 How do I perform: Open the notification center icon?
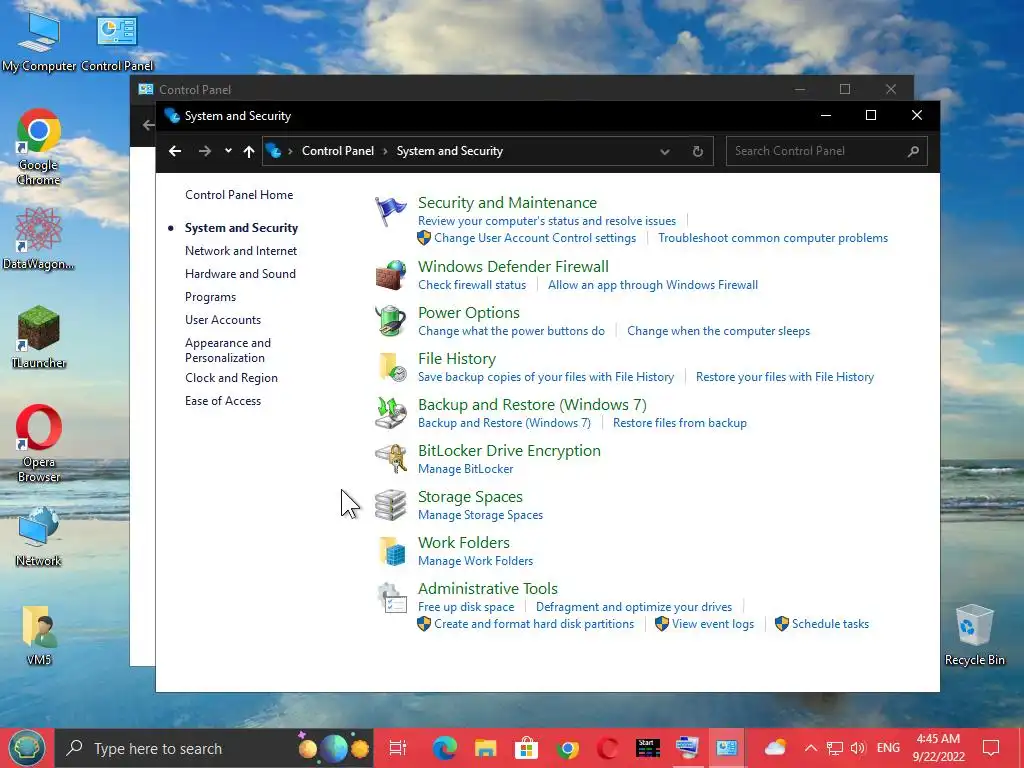[991, 748]
